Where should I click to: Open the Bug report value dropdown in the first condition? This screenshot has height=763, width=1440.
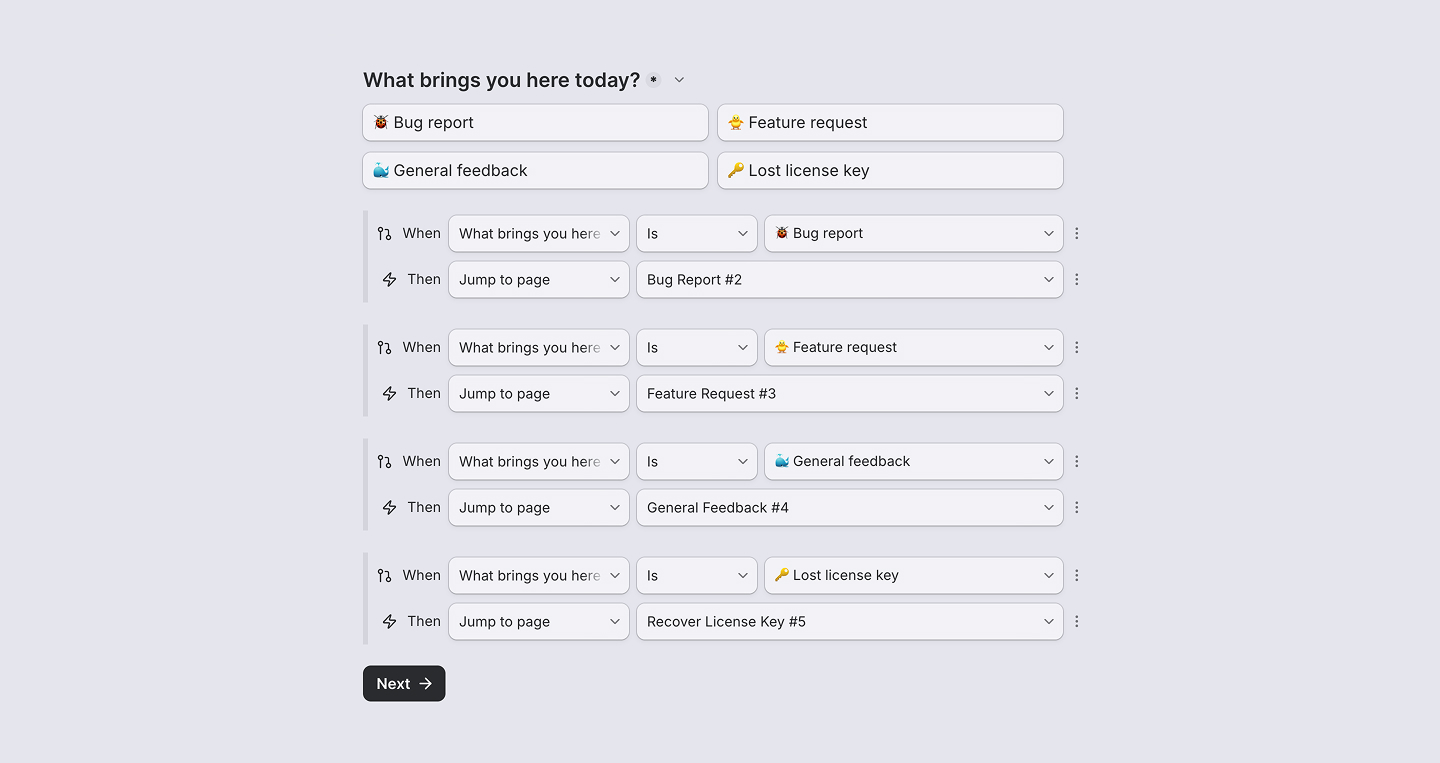913,233
